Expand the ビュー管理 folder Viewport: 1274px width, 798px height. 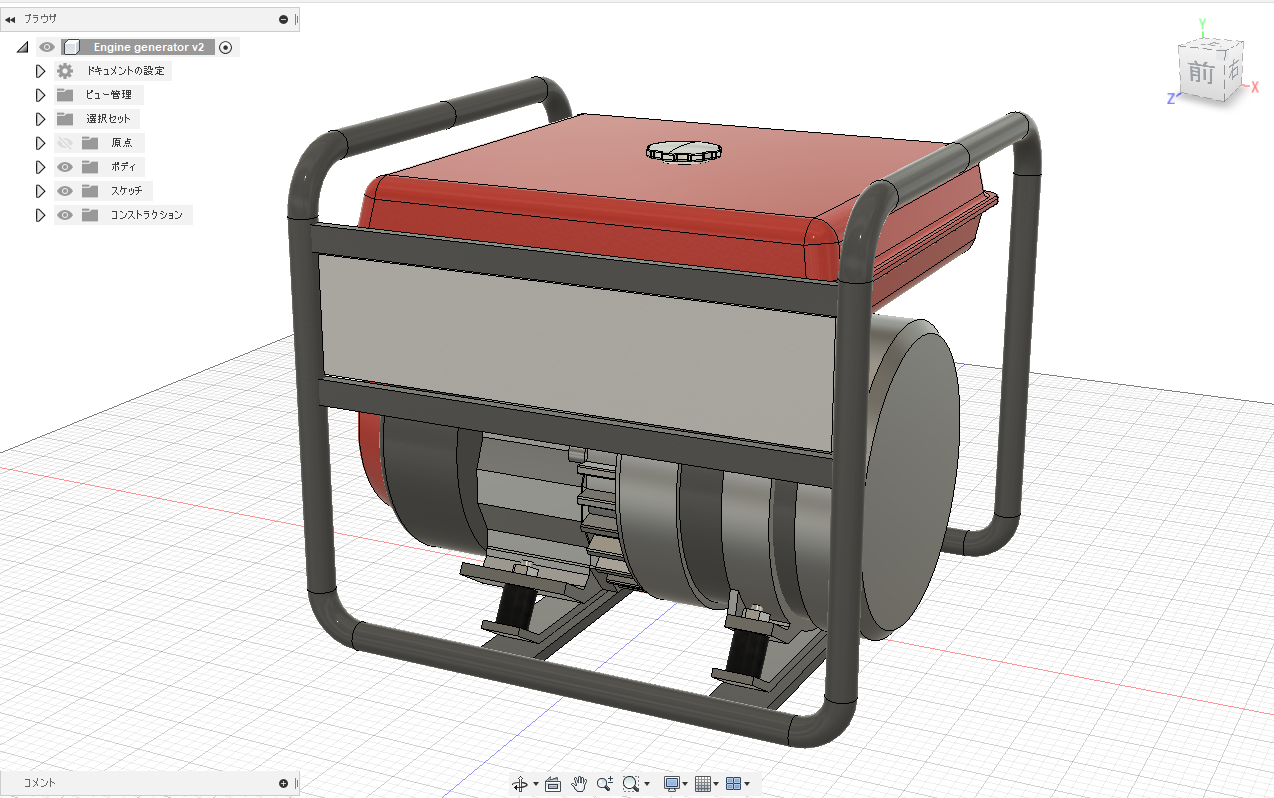coord(41,95)
